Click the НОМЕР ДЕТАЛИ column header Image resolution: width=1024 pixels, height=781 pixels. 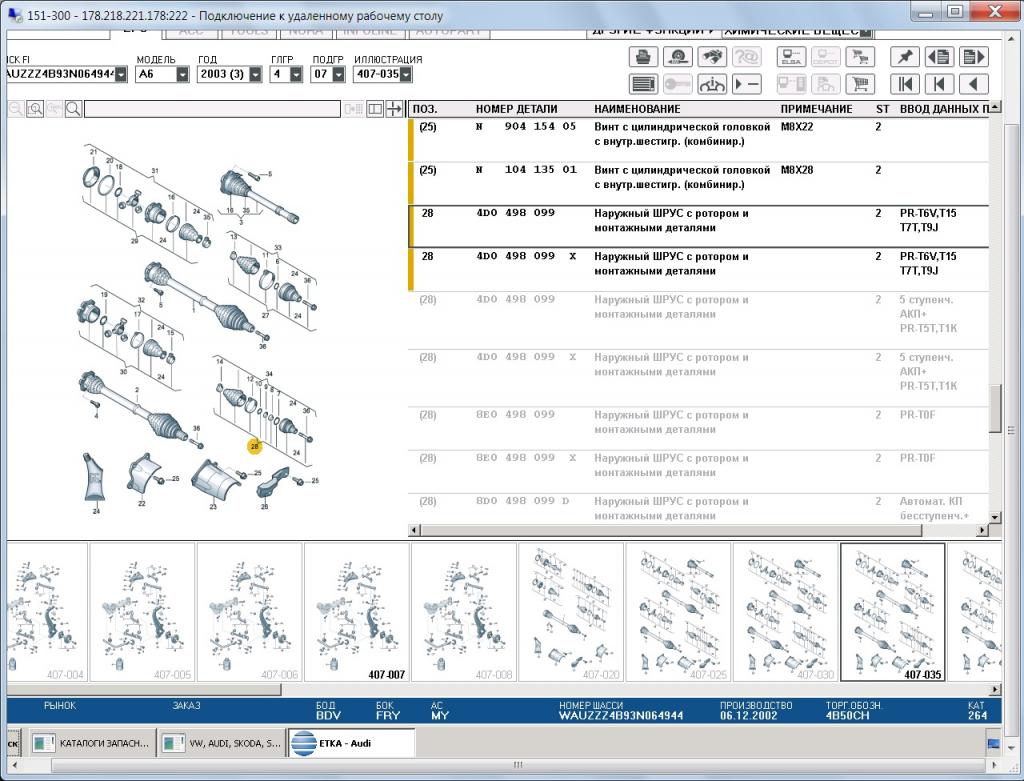[517, 109]
